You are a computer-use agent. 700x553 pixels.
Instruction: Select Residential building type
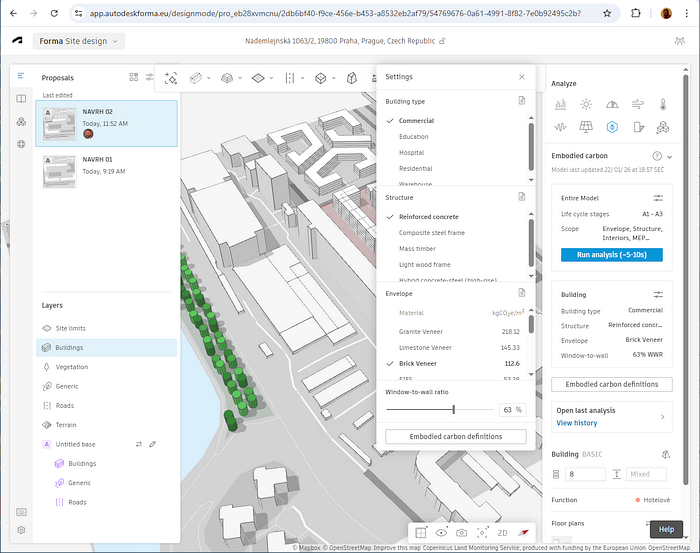(x=416, y=169)
